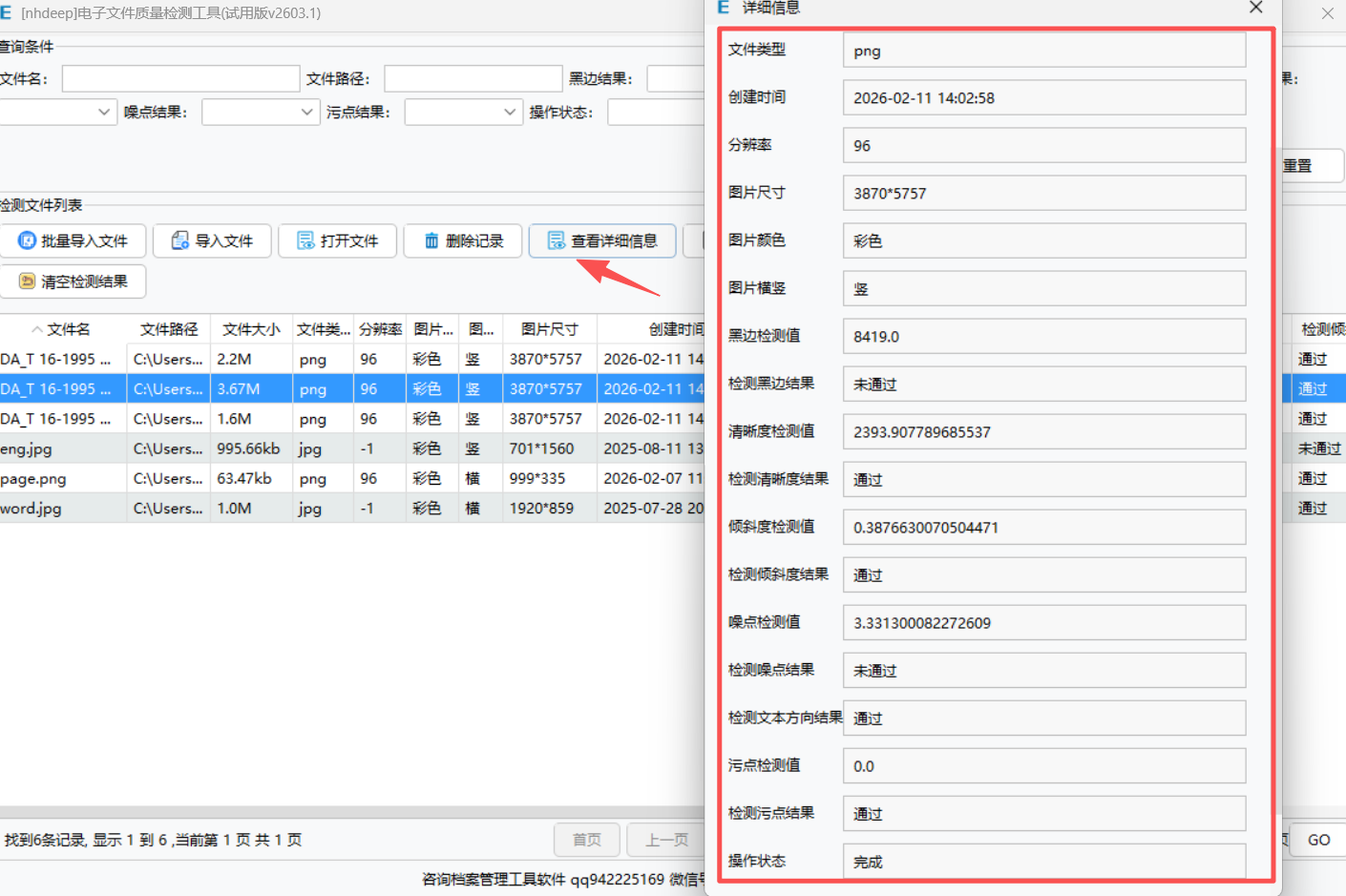Focus the 文件名 search input field
The height and width of the screenshot is (896, 1346).
180,79
